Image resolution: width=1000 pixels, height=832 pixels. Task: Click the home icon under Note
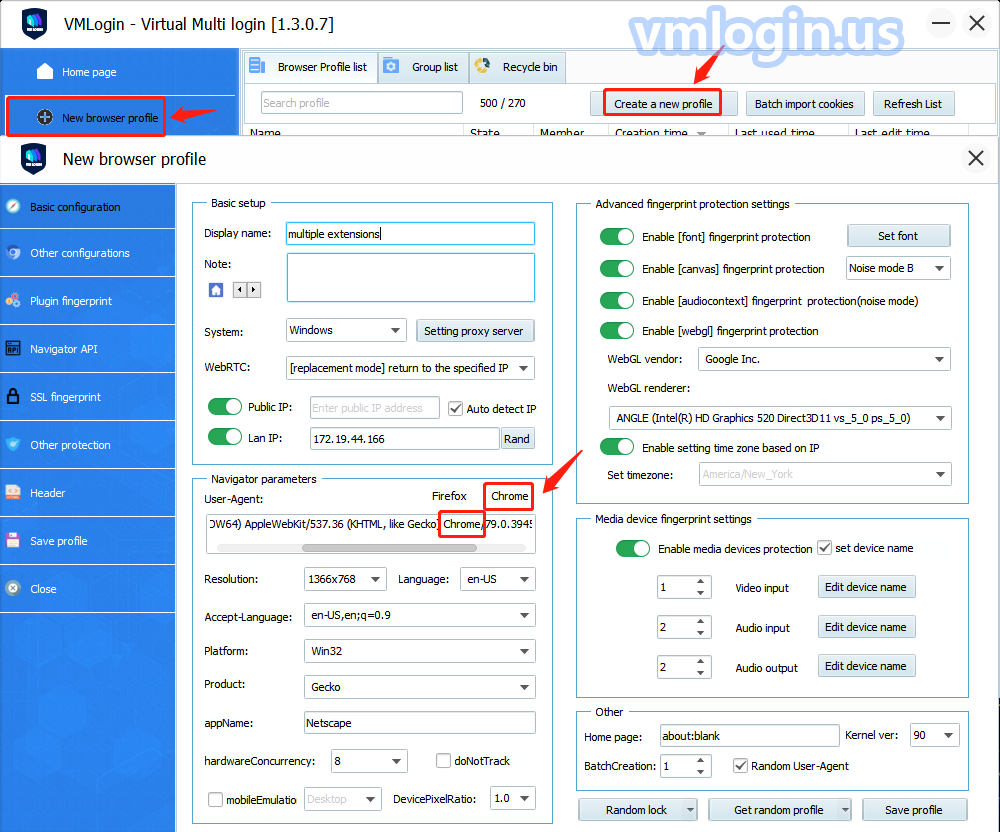(216, 290)
